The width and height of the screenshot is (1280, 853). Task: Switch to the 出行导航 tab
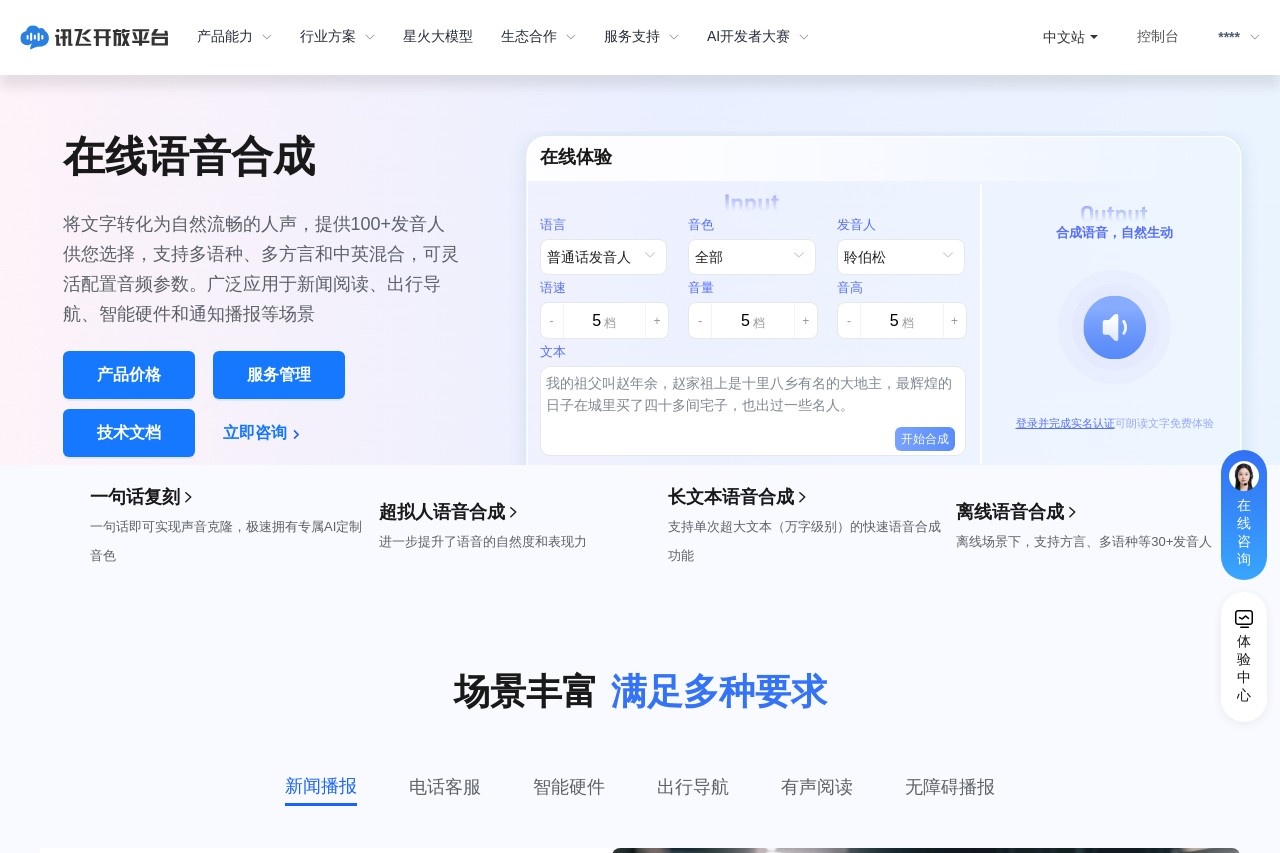[x=693, y=787]
